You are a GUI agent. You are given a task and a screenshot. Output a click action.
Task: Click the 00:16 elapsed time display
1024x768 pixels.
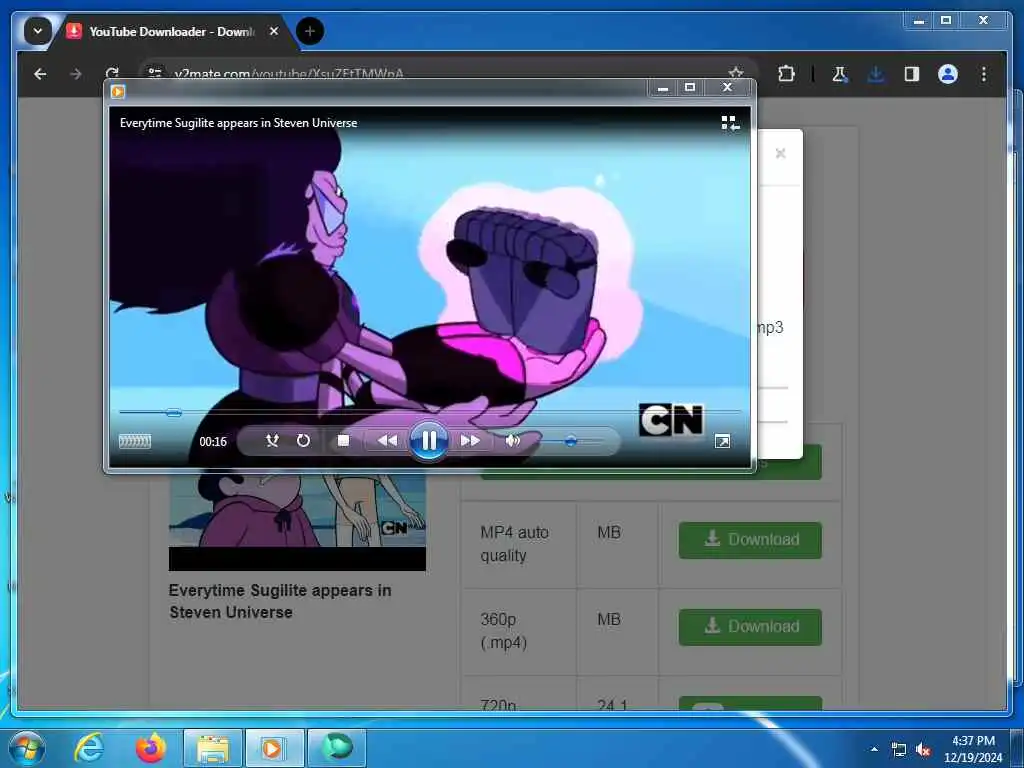point(213,442)
